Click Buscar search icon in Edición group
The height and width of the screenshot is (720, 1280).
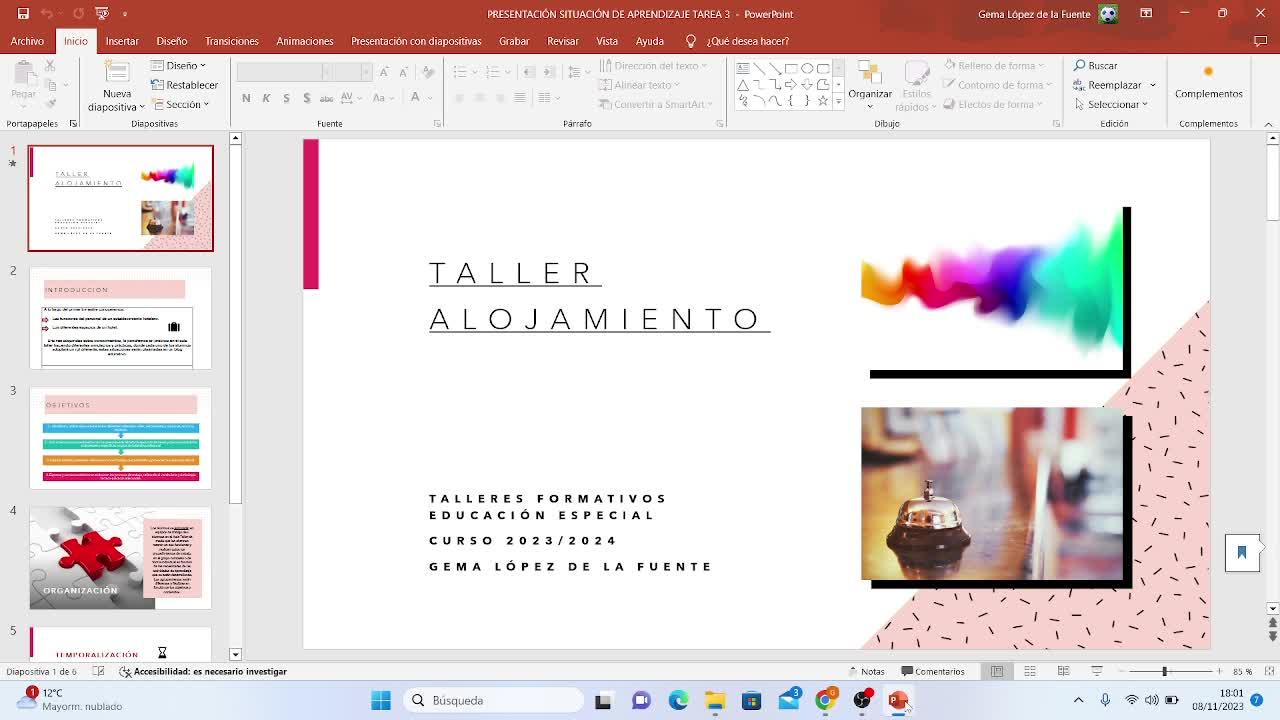(1080, 66)
